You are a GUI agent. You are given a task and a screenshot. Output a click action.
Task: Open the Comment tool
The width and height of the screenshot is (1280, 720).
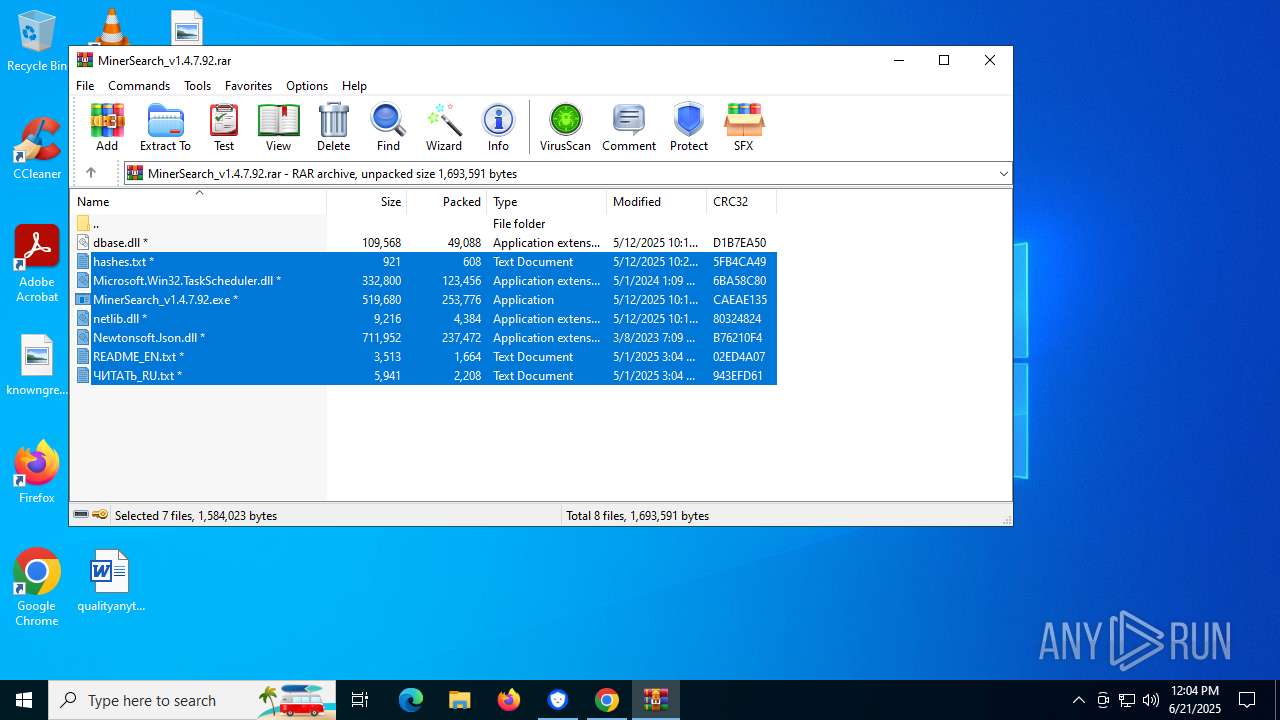point(629,127)
